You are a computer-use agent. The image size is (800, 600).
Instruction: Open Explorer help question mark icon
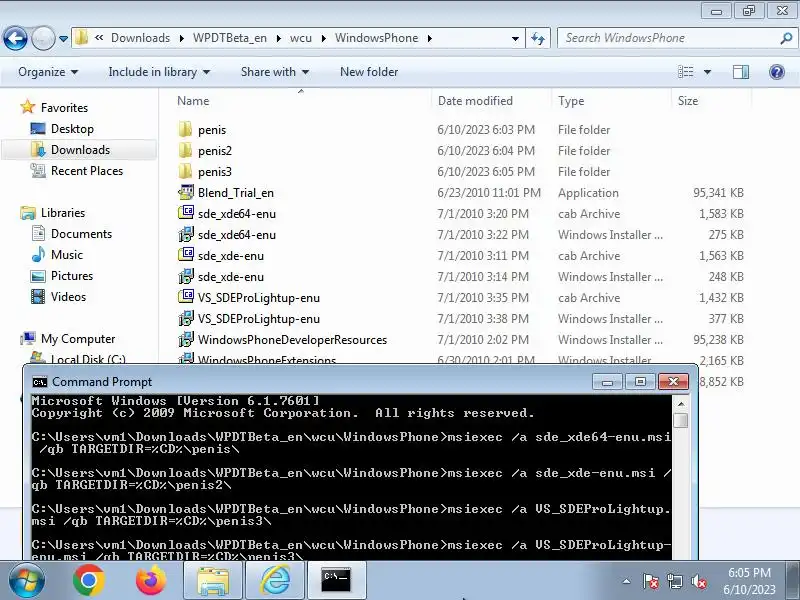(x=777, y=72)
